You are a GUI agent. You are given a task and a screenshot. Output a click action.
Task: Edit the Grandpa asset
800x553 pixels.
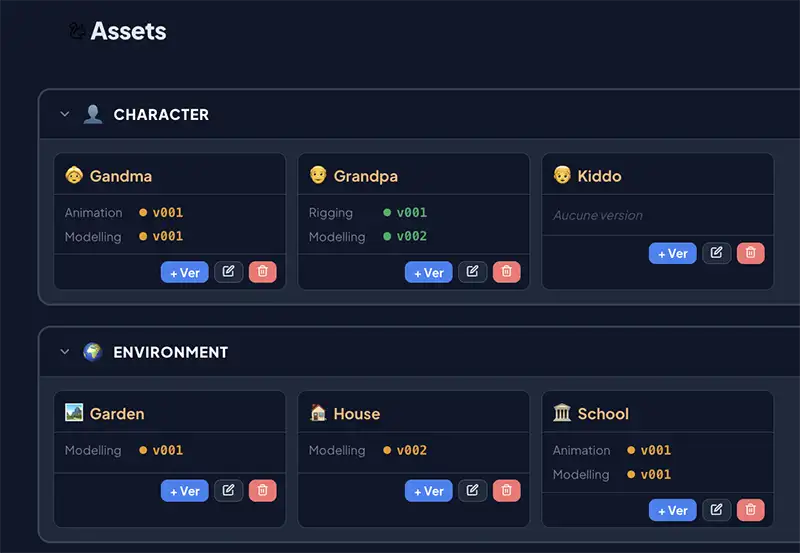[473, 272]
